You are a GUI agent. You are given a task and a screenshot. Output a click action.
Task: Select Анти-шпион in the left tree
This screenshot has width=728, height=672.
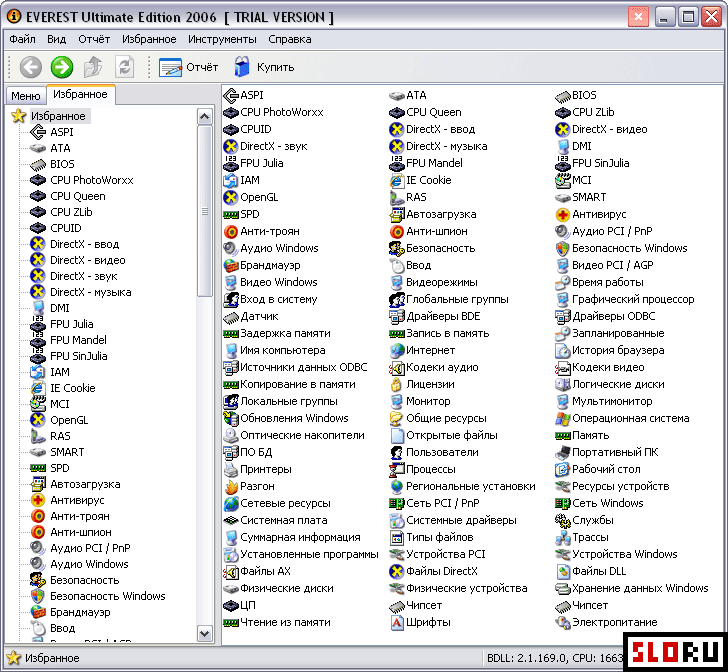pyautogui.click(x=81, y=532)
